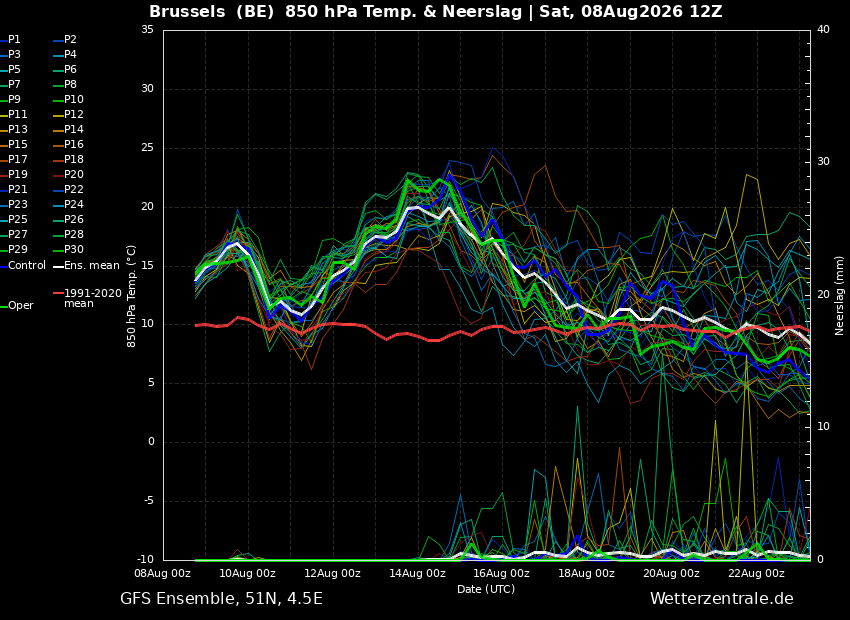Viewport: 850px width, 620px height.
Task: Click the 'Neerslag (mm)' axis label
Action: (839, 295)
